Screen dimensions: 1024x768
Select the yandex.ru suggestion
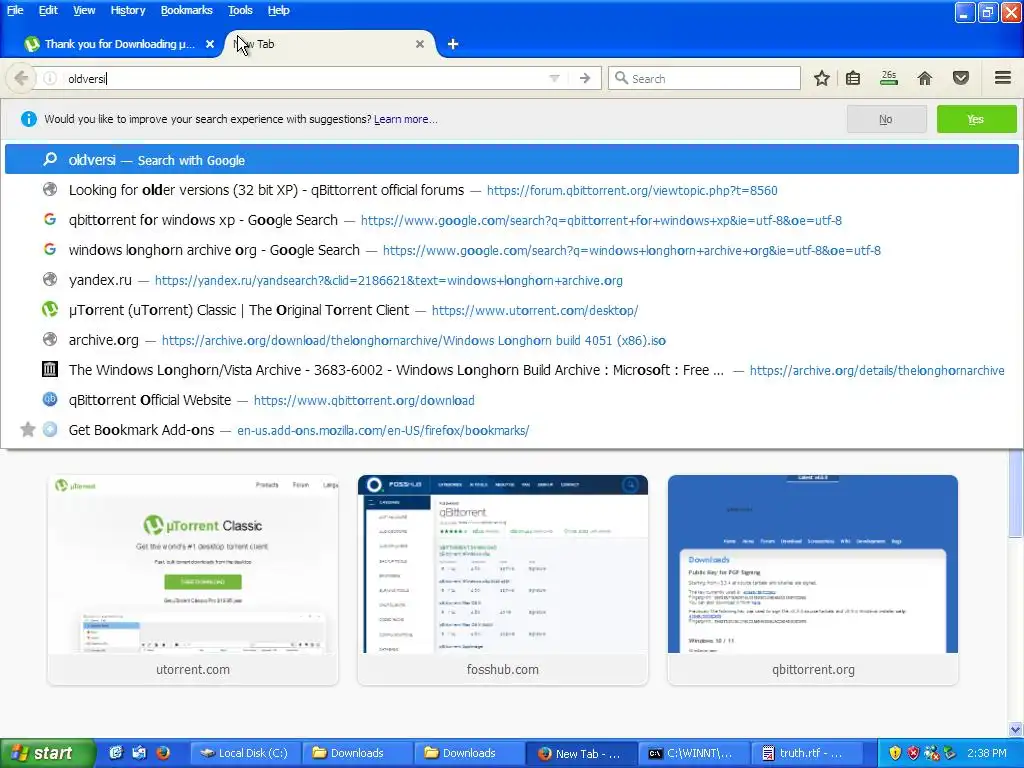511,280
